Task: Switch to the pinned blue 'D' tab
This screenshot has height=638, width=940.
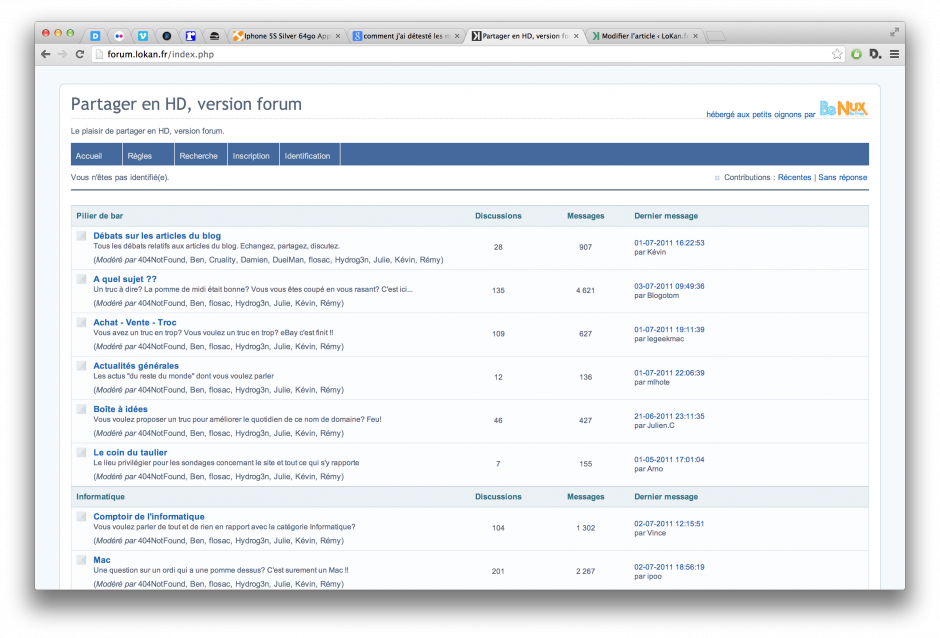Action: pyautogui.click(x=95, y=36)
